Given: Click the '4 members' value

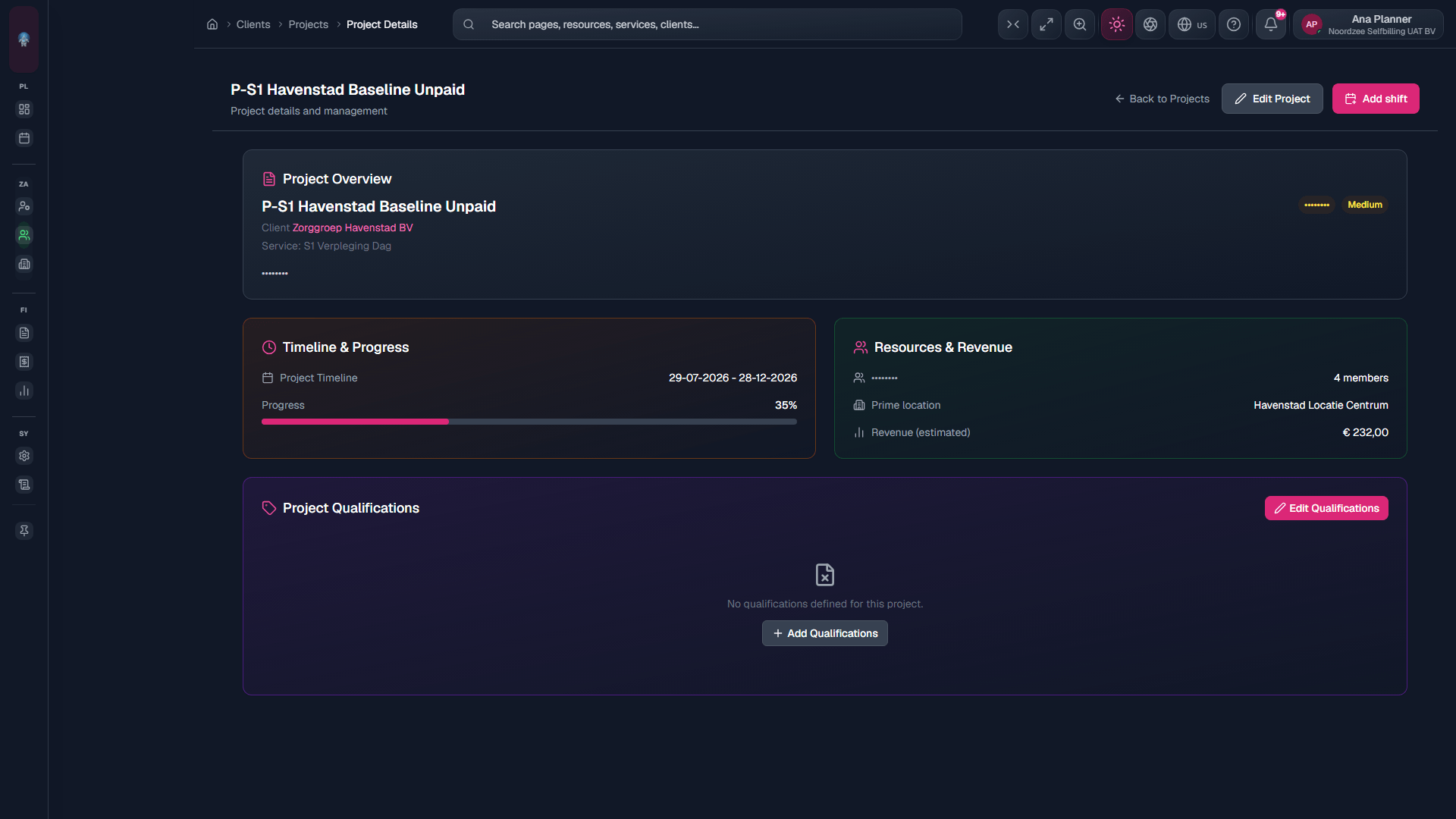Looking at the screenshot, I should tap(1361, 378).
